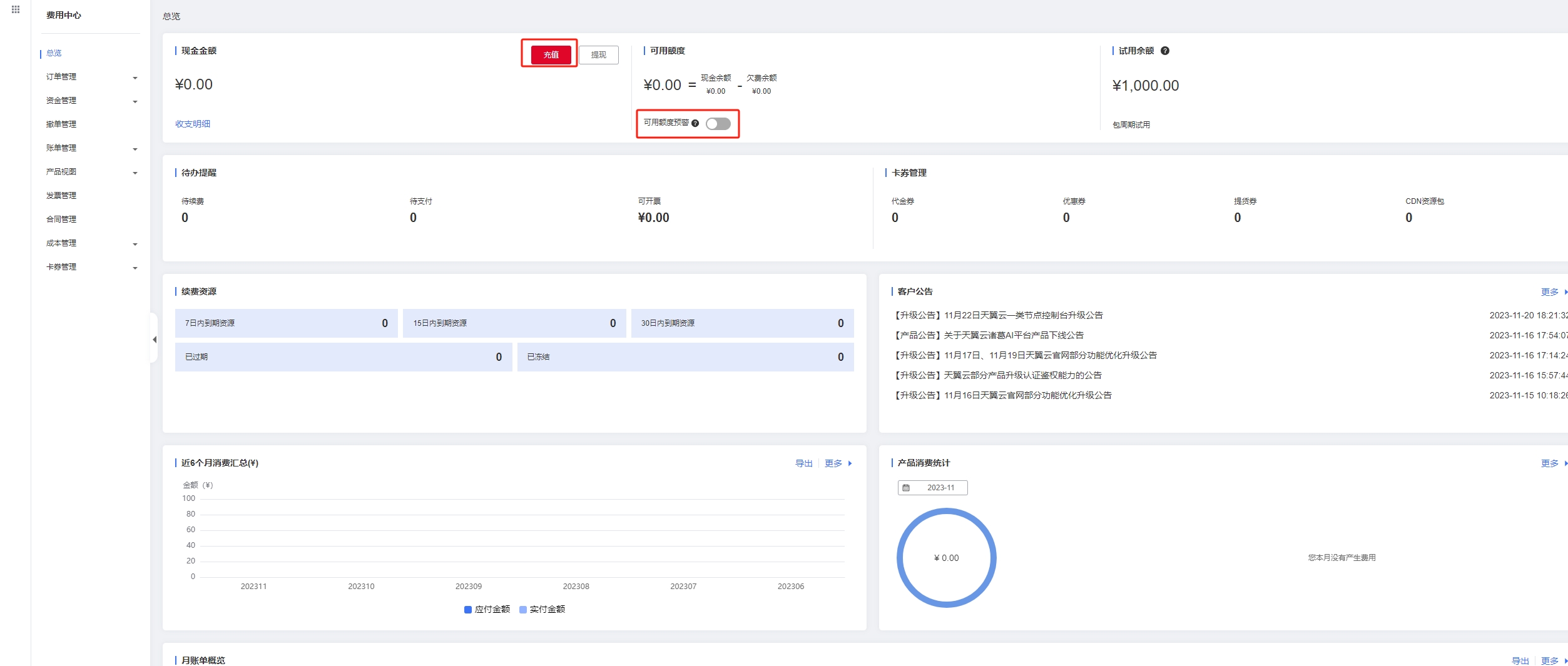Open the 7日内到期资源 tile
Viewport: 1568px width, 666px height.
286,323
